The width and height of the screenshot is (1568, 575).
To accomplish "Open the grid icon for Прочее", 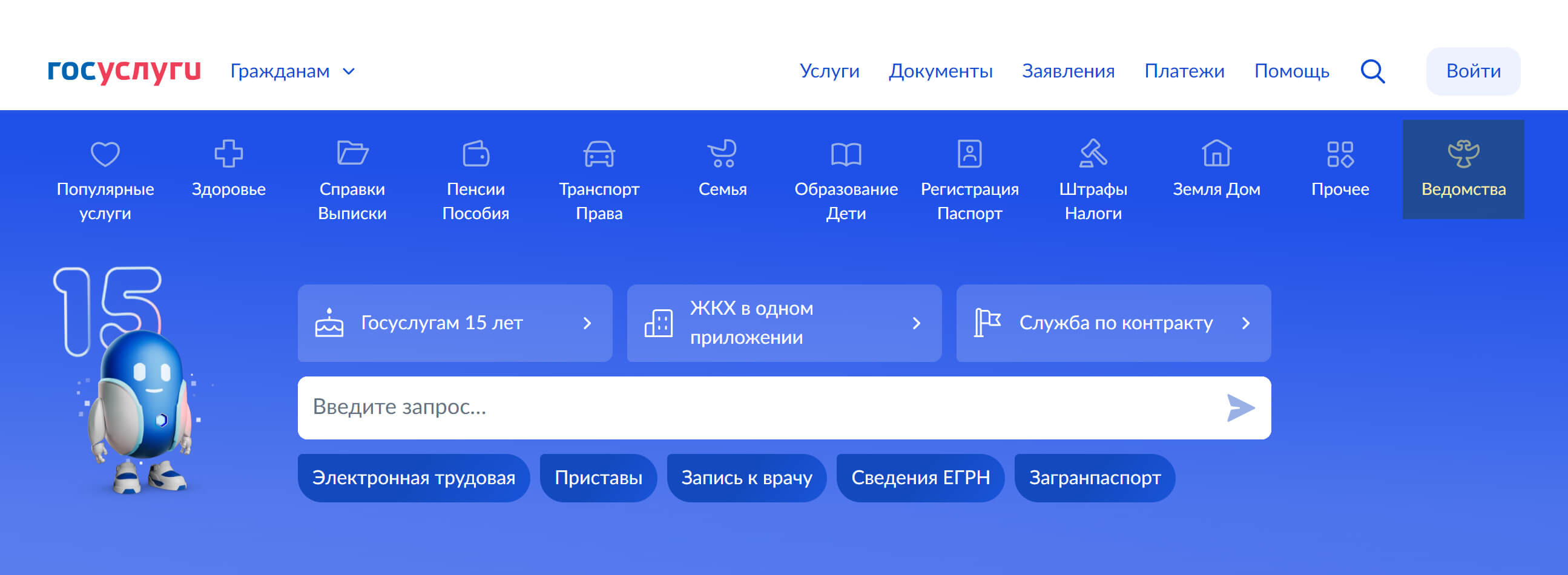I will tap(1340, 154).
